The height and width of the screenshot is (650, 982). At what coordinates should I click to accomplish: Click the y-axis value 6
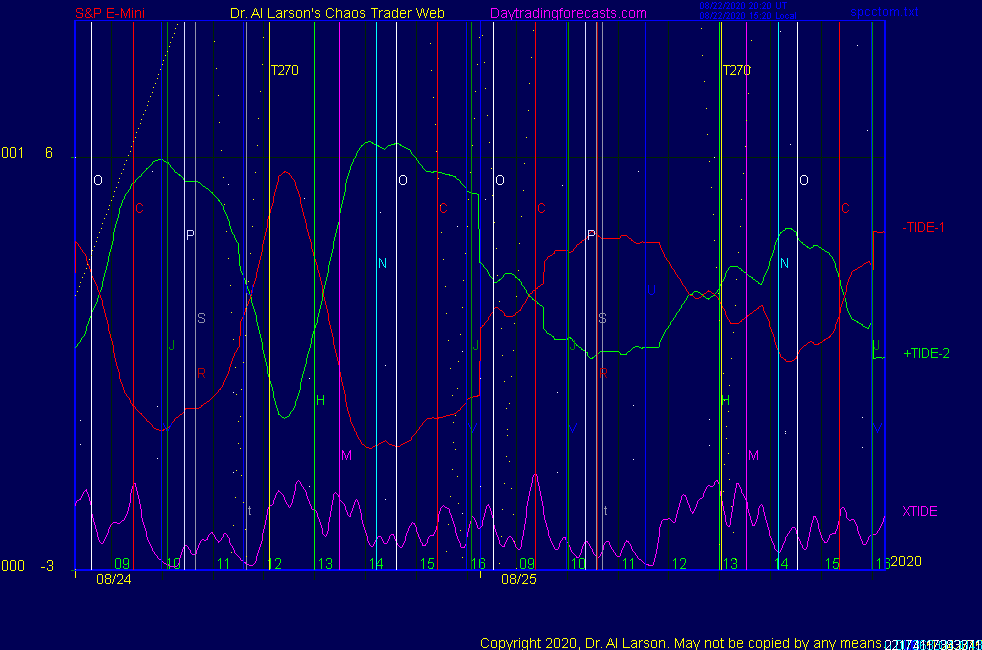click(48, 153)
